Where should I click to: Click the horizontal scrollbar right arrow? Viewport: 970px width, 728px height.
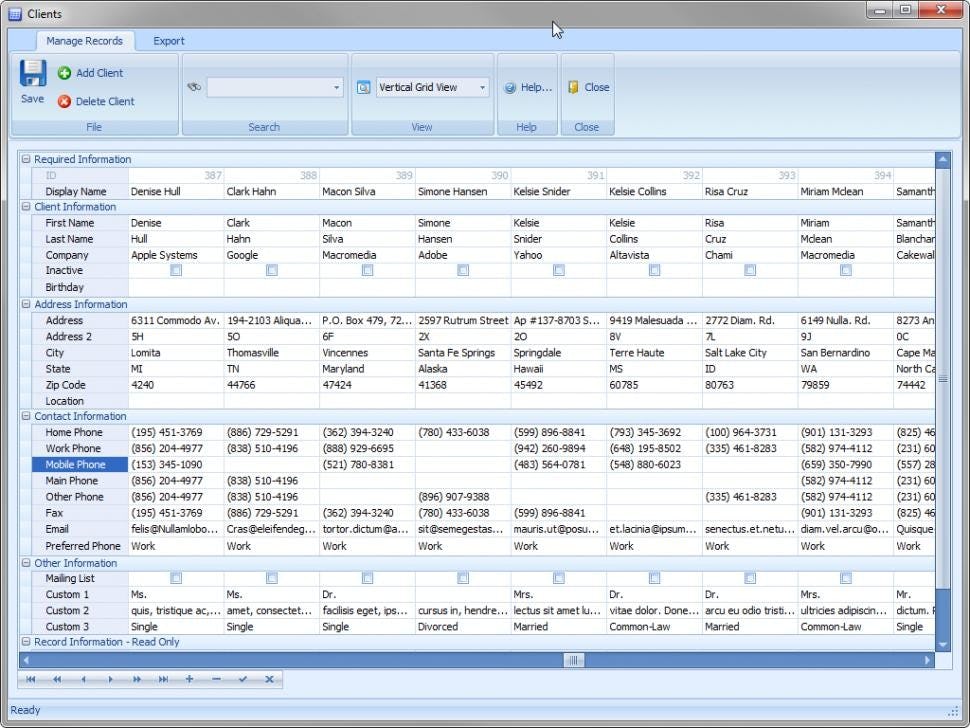click(927, 660)
